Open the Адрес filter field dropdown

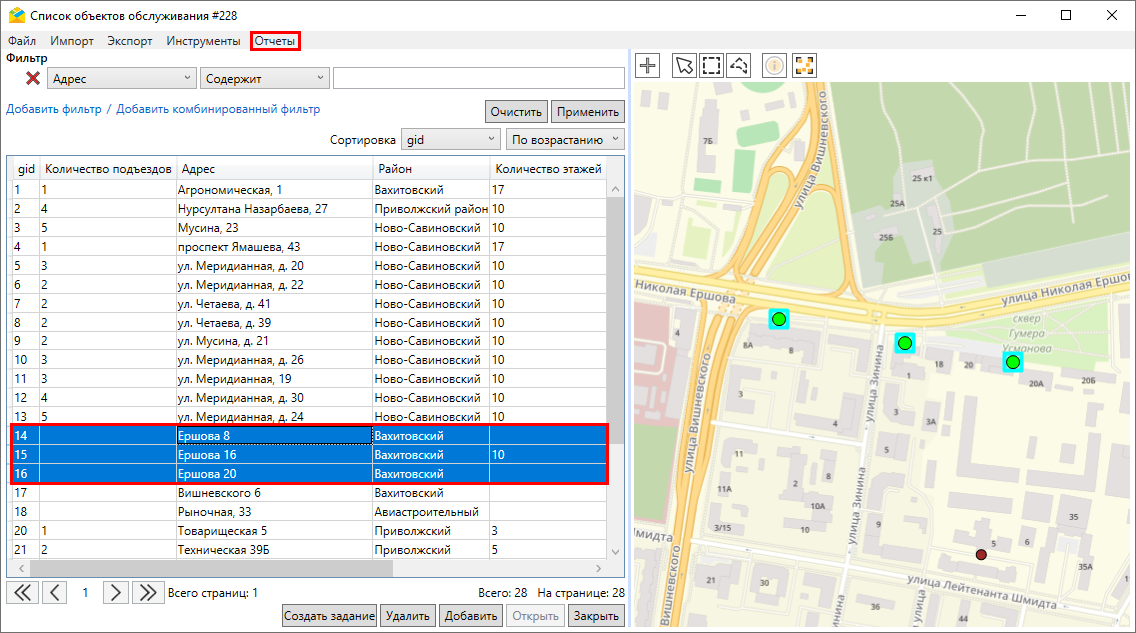click(x=122, y=78)
